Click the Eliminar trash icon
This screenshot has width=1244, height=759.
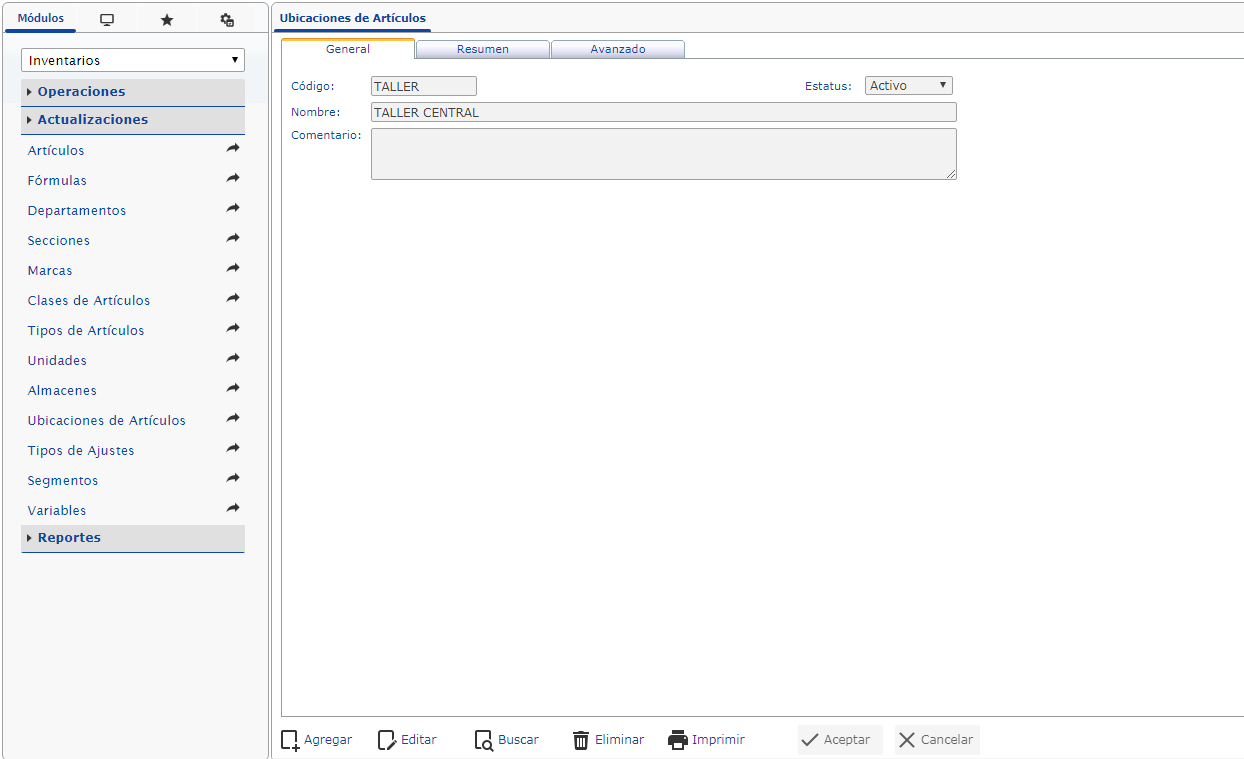(581, 740)
